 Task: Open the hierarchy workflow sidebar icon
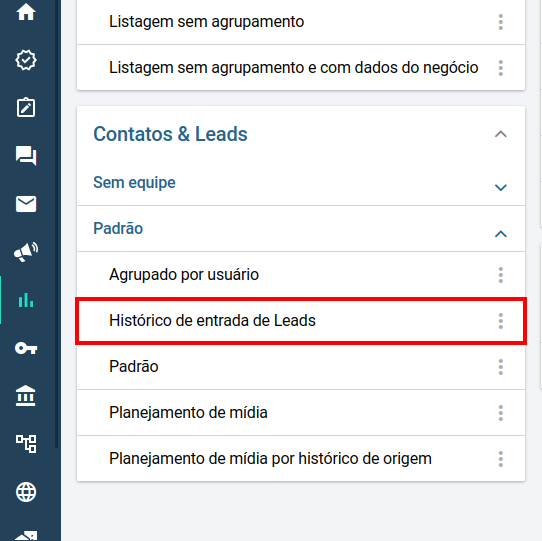pos(26,444)
